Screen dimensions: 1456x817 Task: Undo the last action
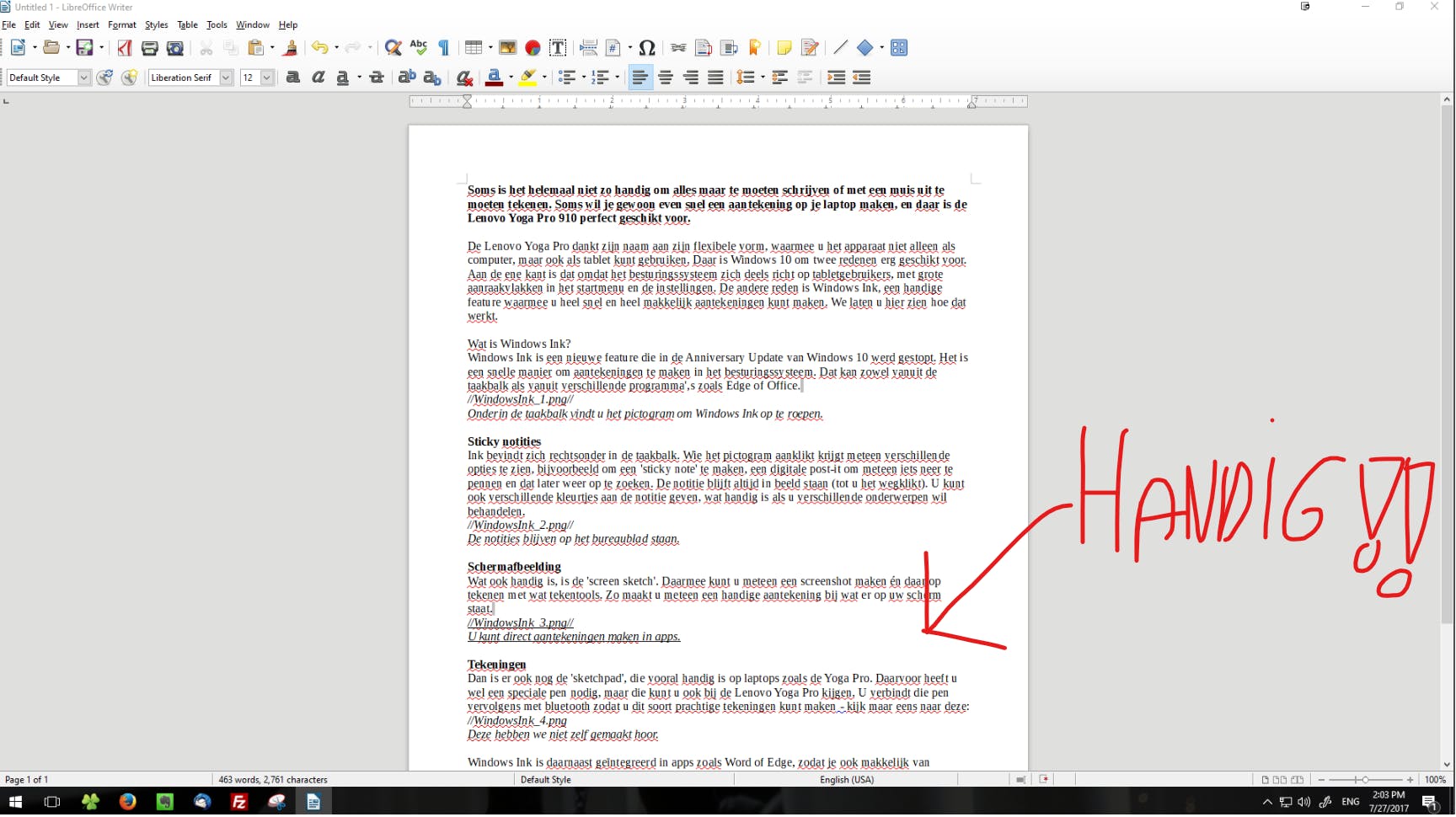coord(319,48)
